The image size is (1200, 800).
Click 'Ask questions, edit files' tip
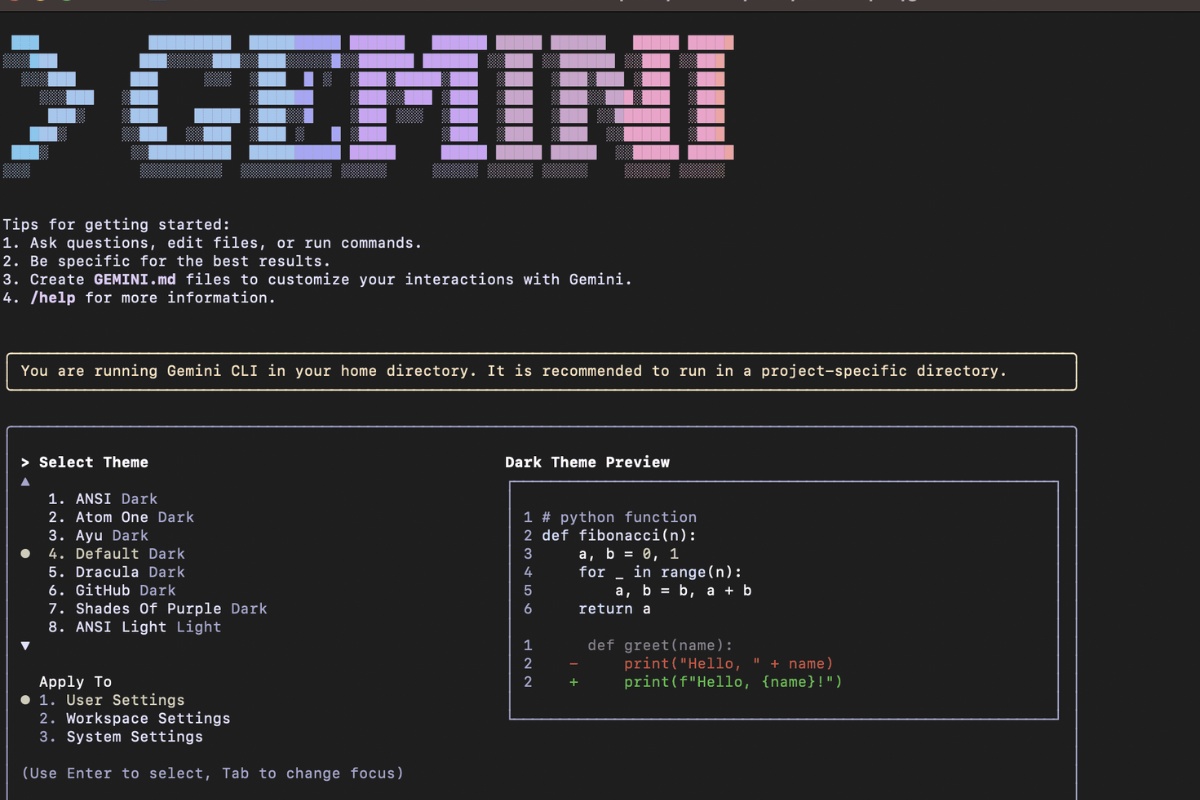212,243
